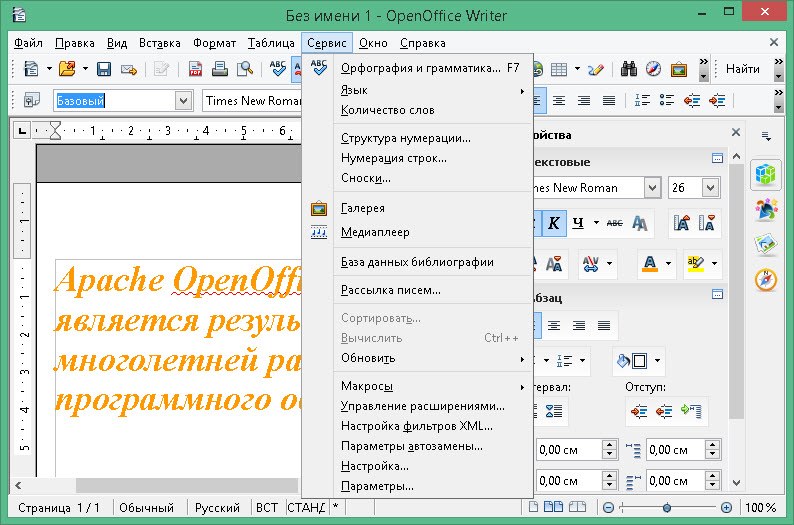Open Page preview magnifier icon
Screen dimensions: 794x525
click(245, 69)
